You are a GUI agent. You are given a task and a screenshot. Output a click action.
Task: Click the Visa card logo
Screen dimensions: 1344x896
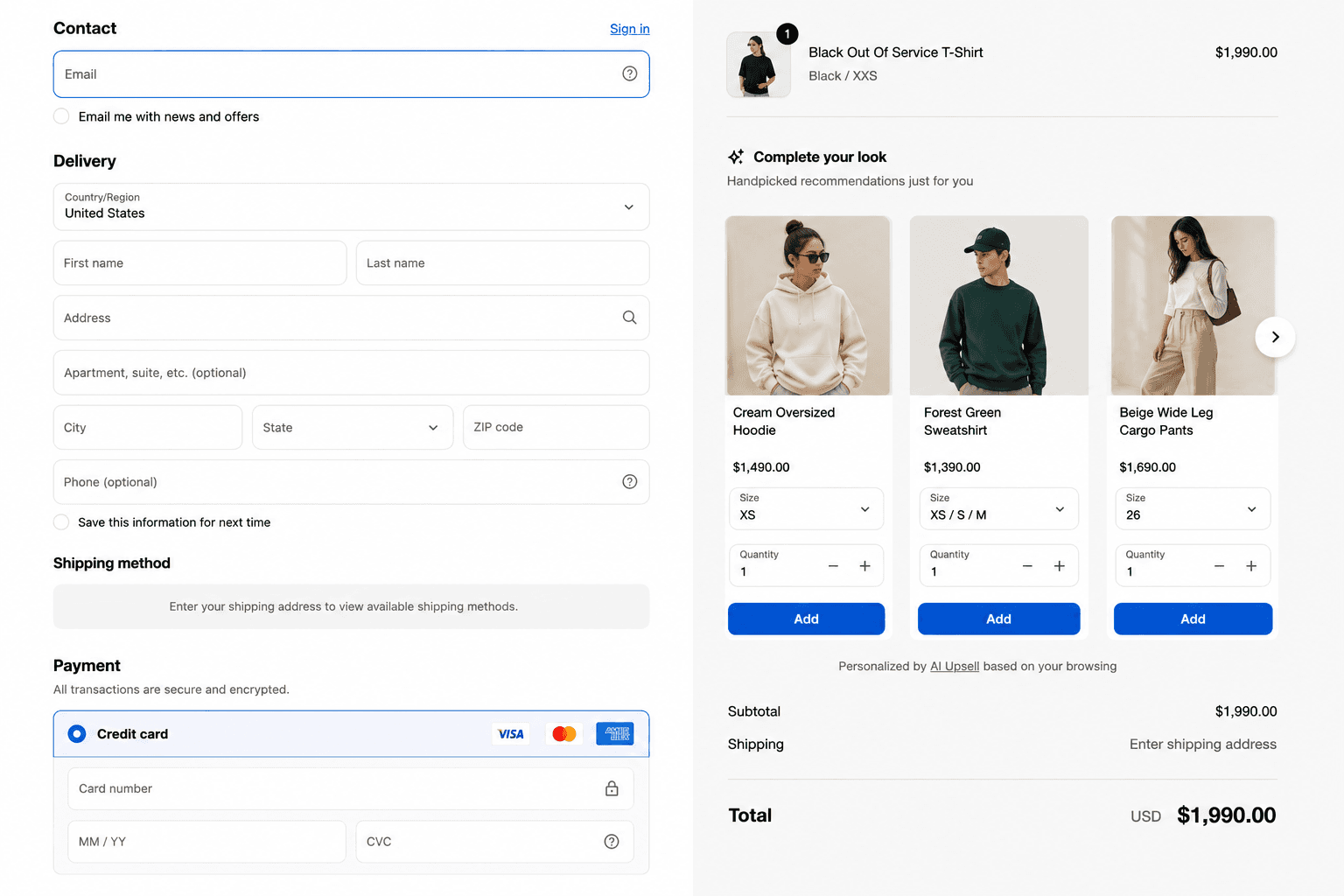(511, 734)
